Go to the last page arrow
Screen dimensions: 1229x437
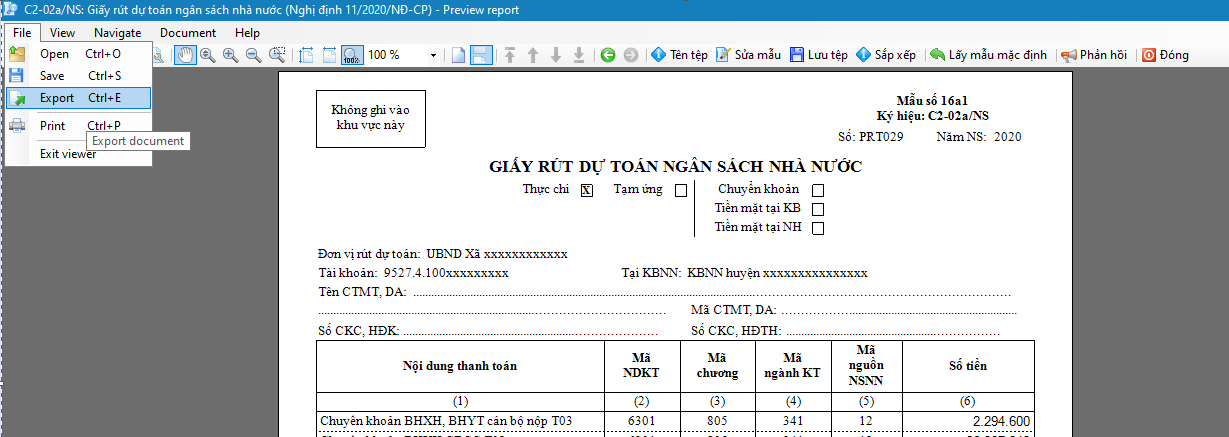578,55
